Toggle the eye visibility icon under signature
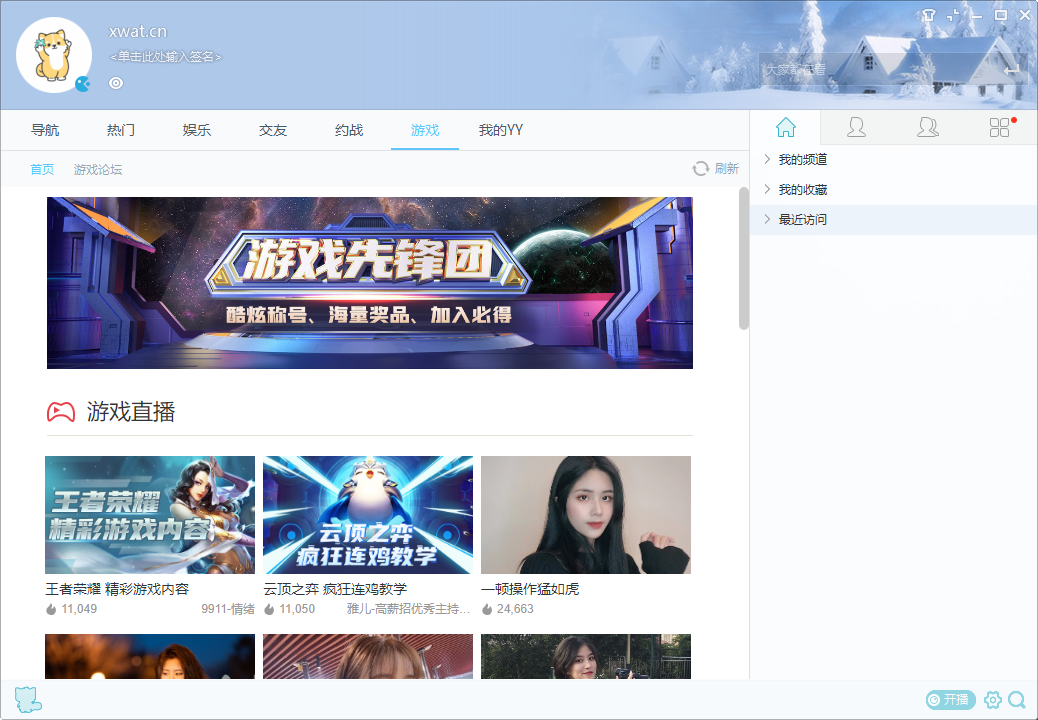This screenshot has width=1038, height=720. pos(116,83)
